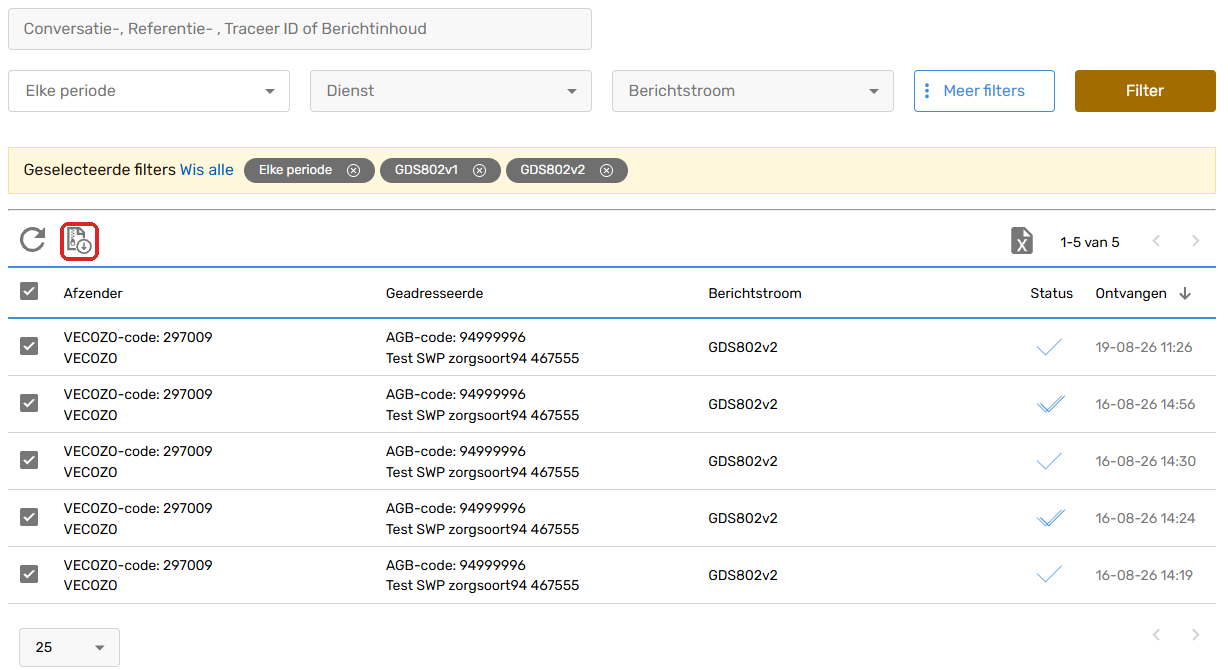Uncheck the message received 16-08-26 14:30
The image size is (1228, 670).
tap(29, 460)
